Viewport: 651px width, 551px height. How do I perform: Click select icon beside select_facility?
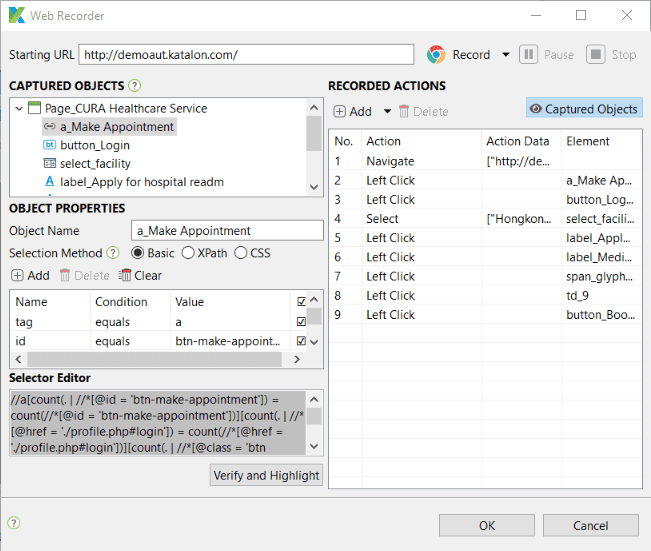49,163
